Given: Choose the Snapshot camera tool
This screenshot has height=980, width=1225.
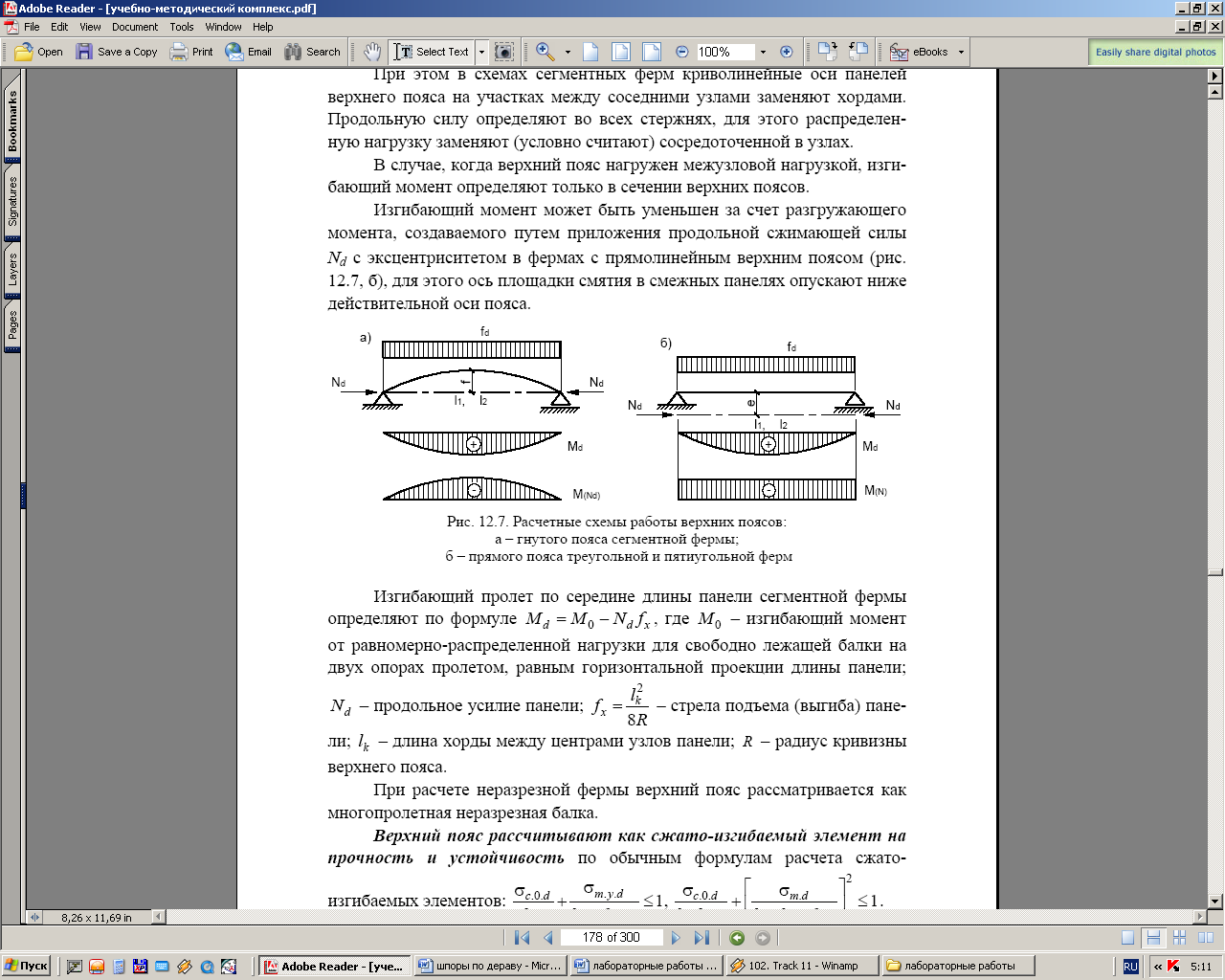Looking at the screenshot, I should [x=504, y=52].
